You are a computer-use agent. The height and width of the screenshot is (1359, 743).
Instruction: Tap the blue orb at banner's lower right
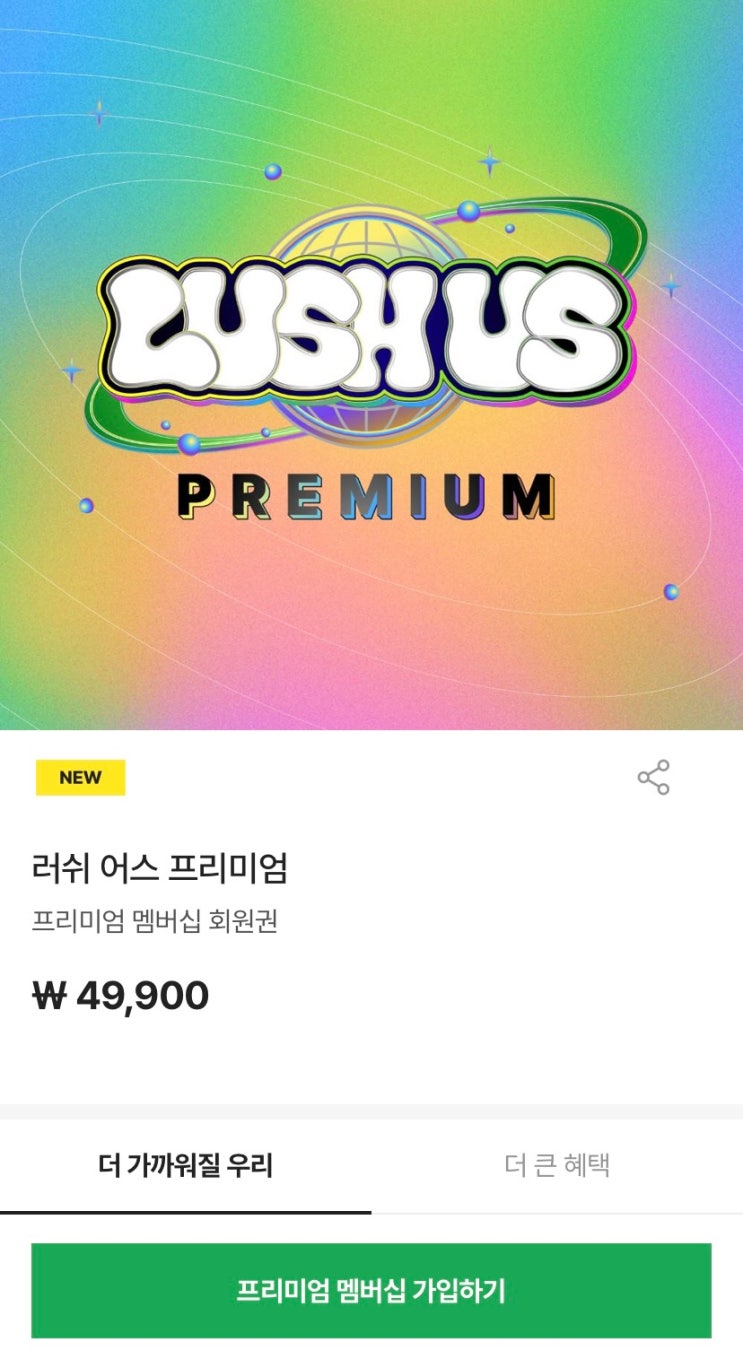tap(671, 592)
